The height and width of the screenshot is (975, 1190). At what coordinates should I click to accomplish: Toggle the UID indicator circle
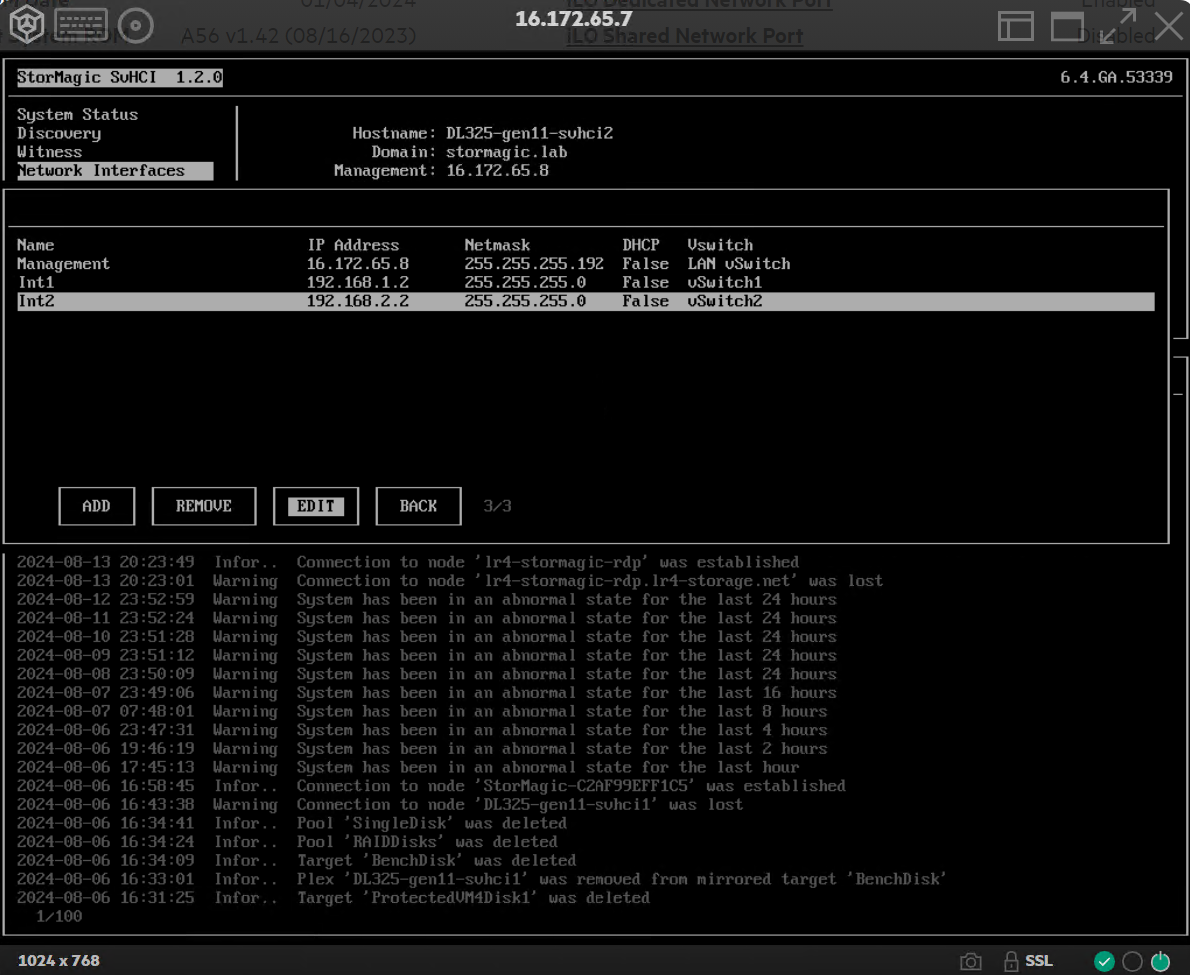pos(1132,961)
